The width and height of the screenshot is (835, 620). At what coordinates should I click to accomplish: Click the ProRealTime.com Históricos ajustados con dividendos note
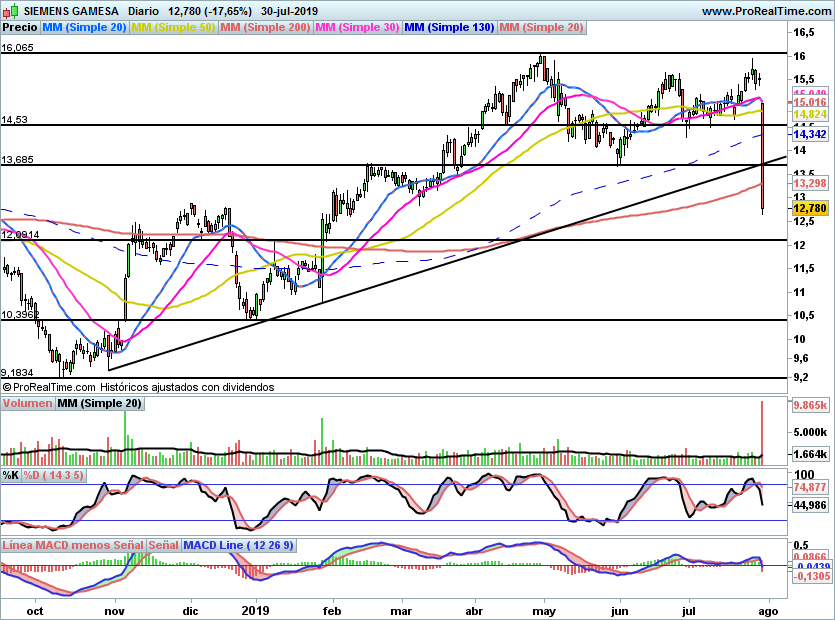[x=138, y=387]
